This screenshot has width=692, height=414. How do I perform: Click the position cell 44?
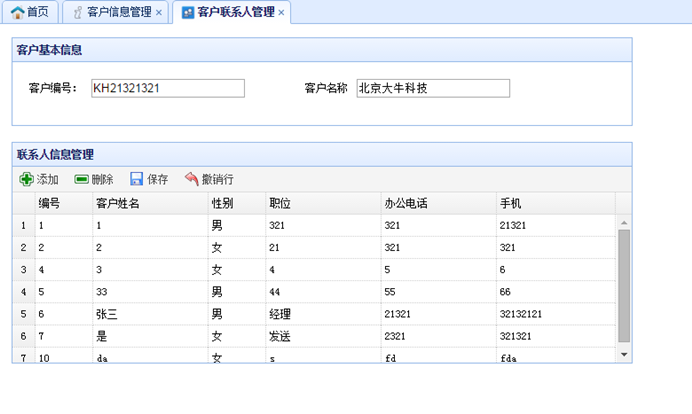coord(323,292)
